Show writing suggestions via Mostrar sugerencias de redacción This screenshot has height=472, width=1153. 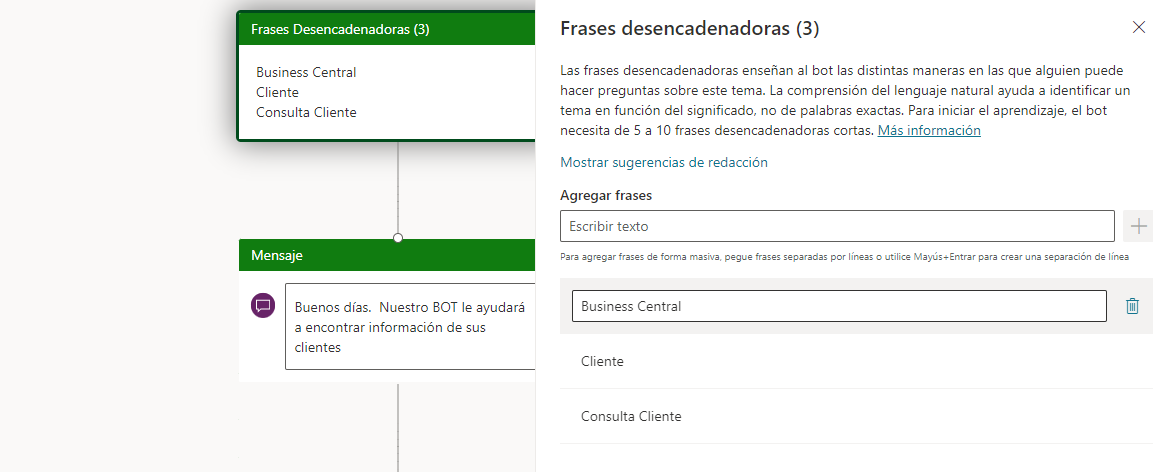664,162
